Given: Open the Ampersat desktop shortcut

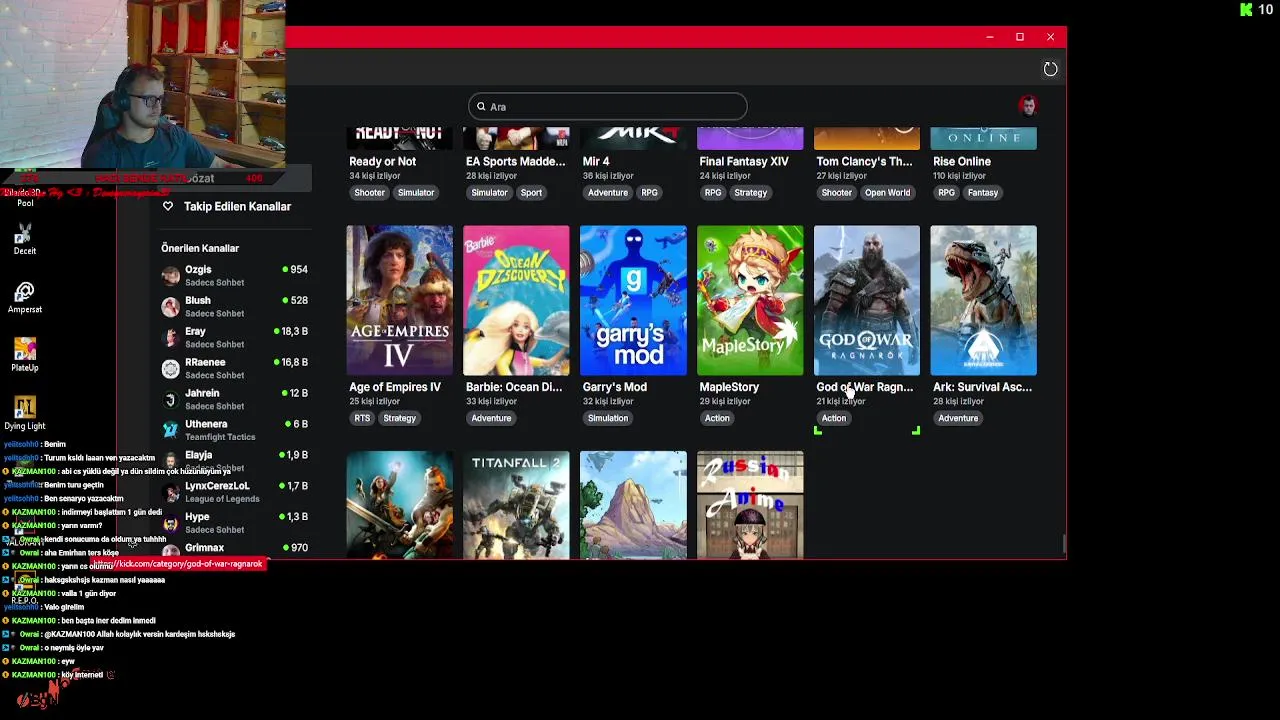Looking at the screenshot, I should click(x=25, y=298).
